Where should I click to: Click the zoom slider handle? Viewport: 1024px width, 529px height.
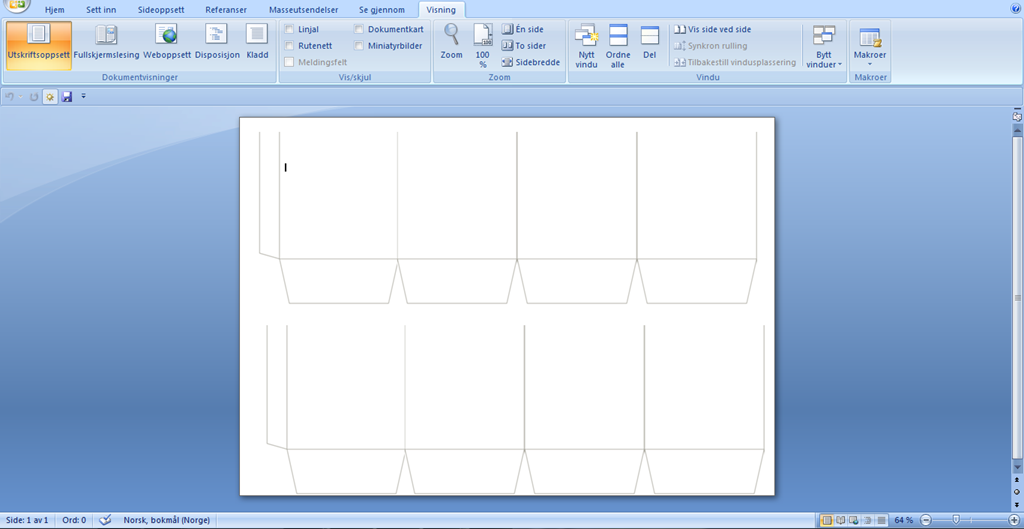click(956, 521)
